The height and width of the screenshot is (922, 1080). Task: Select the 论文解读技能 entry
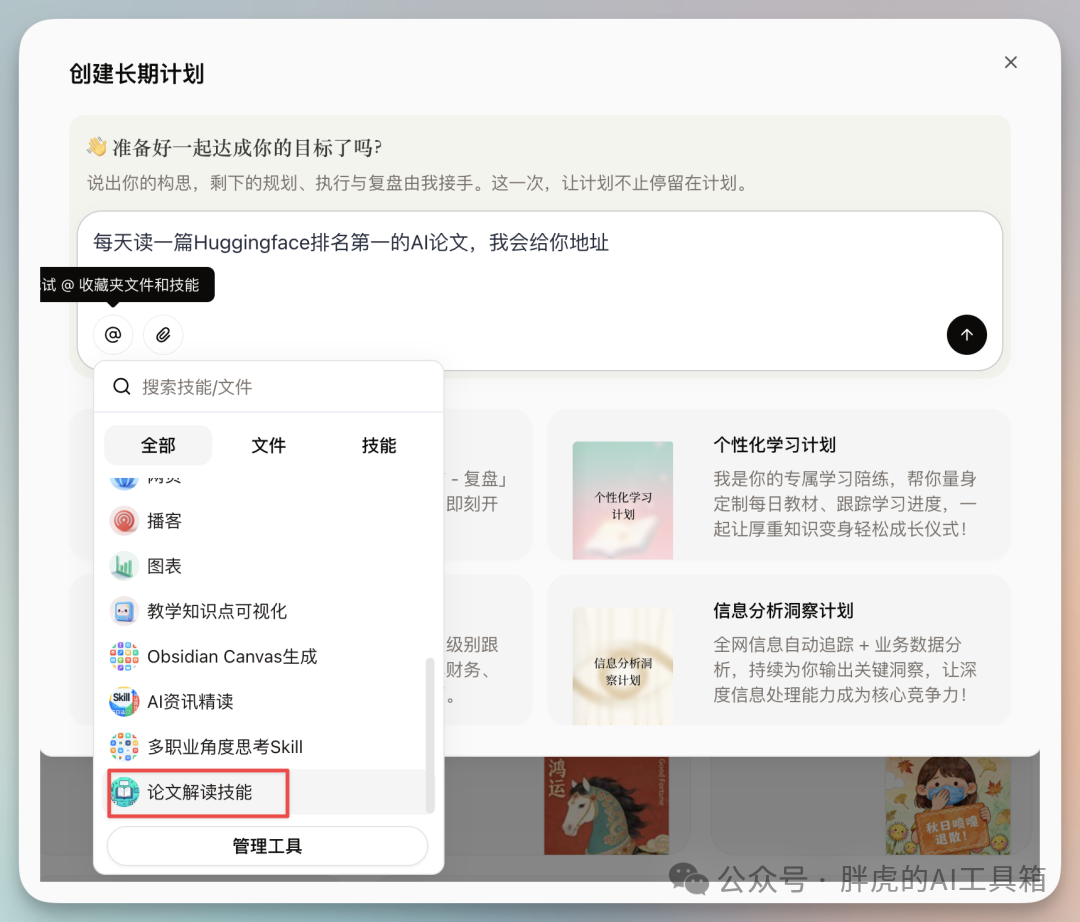(x=199, y=792)
